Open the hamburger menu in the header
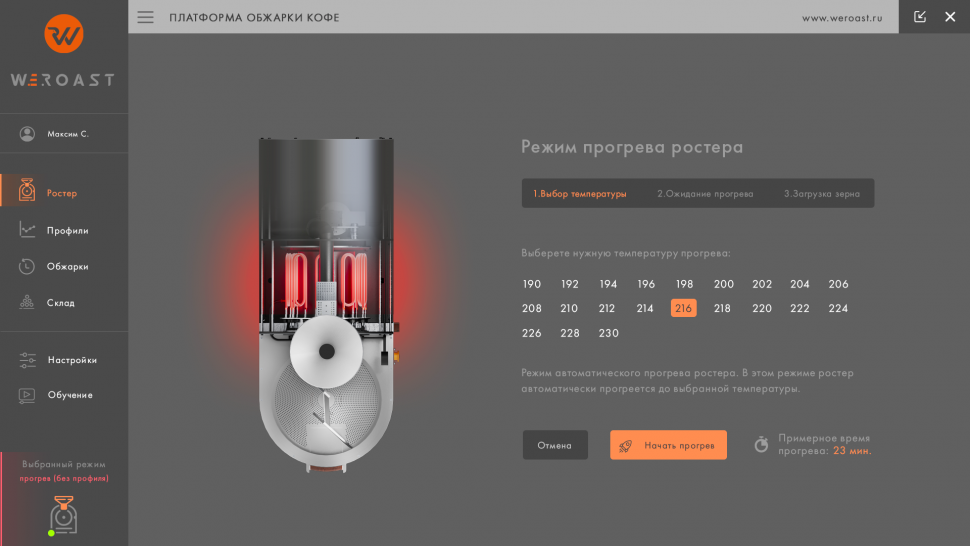 pyautogui.click(x=145, y=17)
